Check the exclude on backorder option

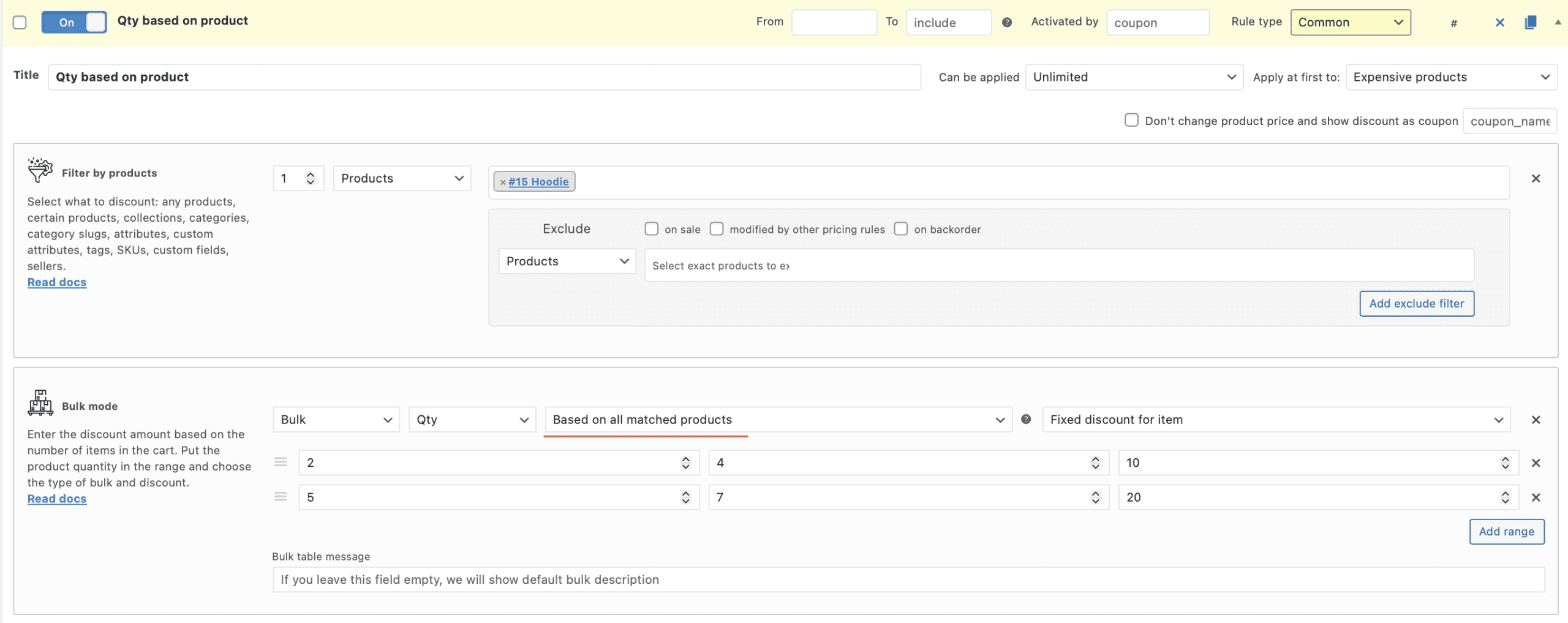900,229
